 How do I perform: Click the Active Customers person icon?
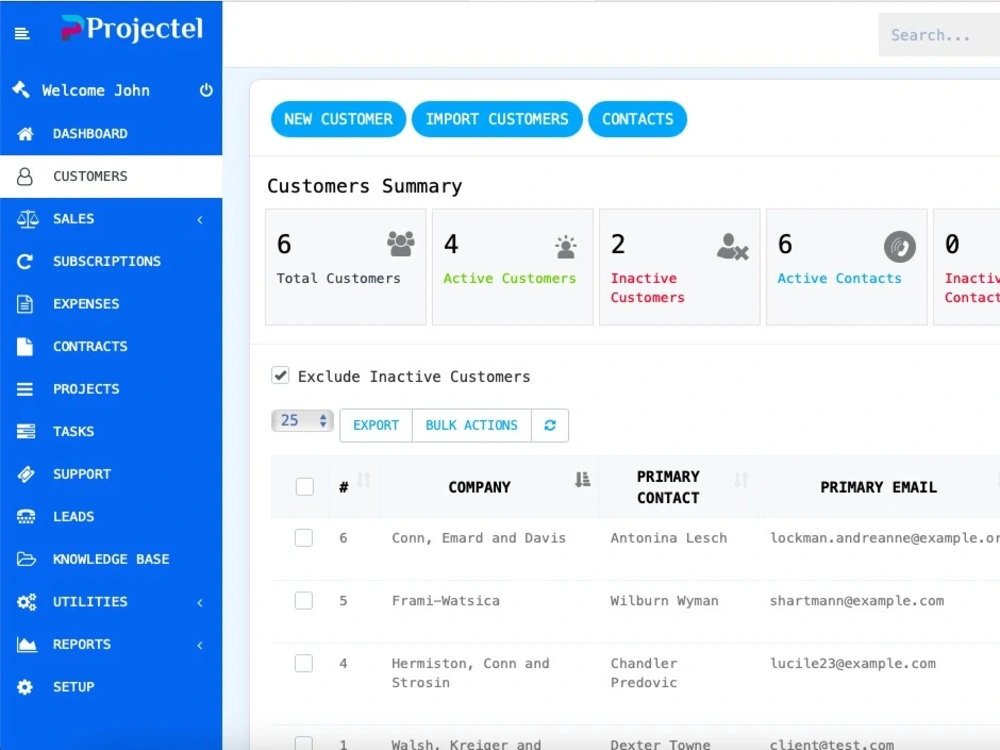(x=565, y=247)
